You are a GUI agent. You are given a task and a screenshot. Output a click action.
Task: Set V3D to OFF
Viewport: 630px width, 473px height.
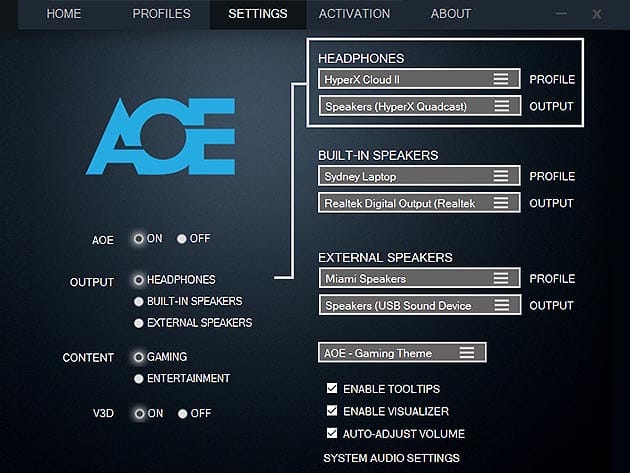tap(183, 413)
